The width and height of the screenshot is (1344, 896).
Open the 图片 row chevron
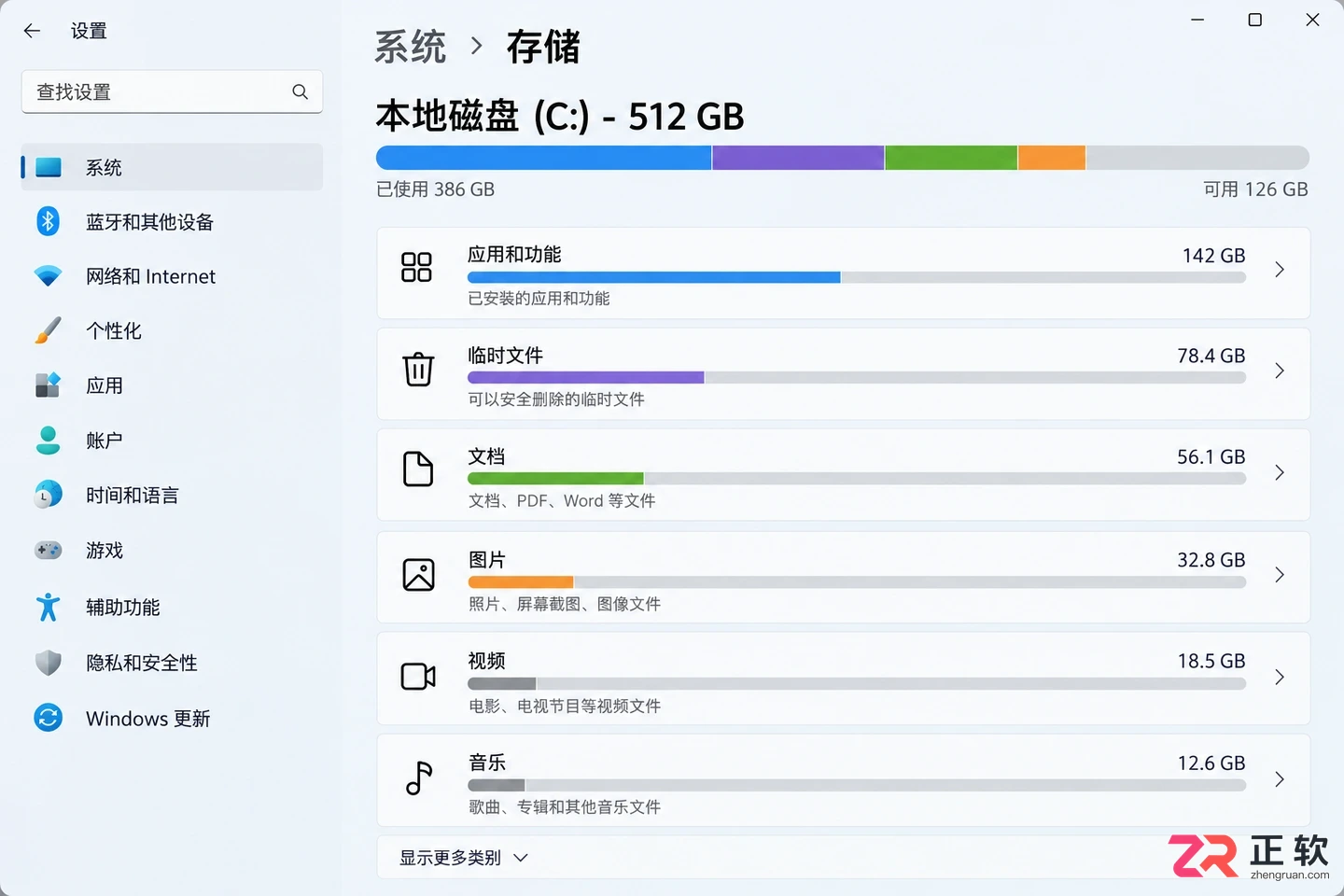point(1280,575)
